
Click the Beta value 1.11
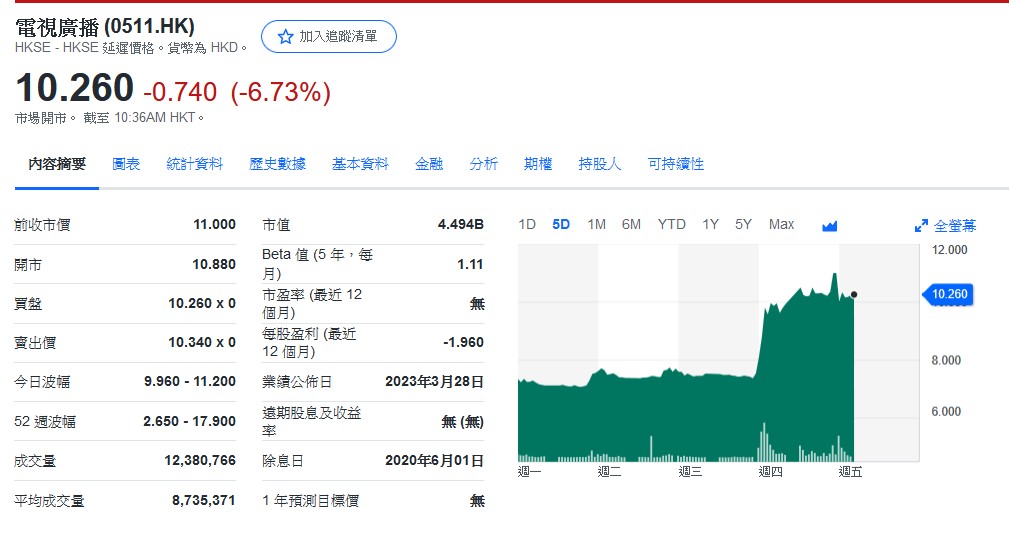(470, 264)
